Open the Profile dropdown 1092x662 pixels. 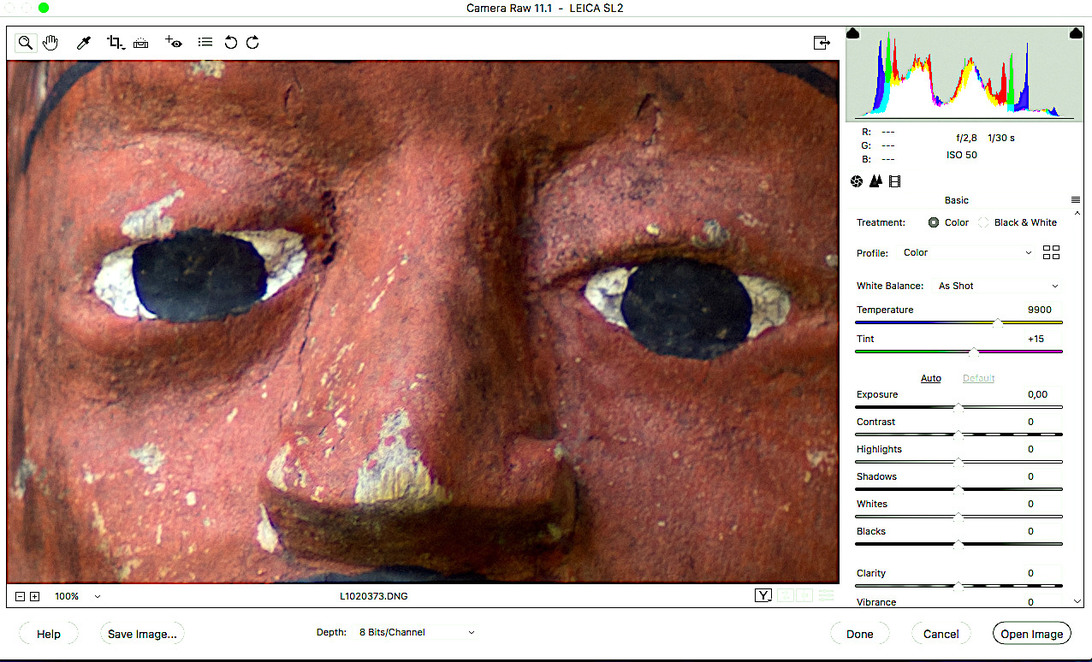click(966, 253)
